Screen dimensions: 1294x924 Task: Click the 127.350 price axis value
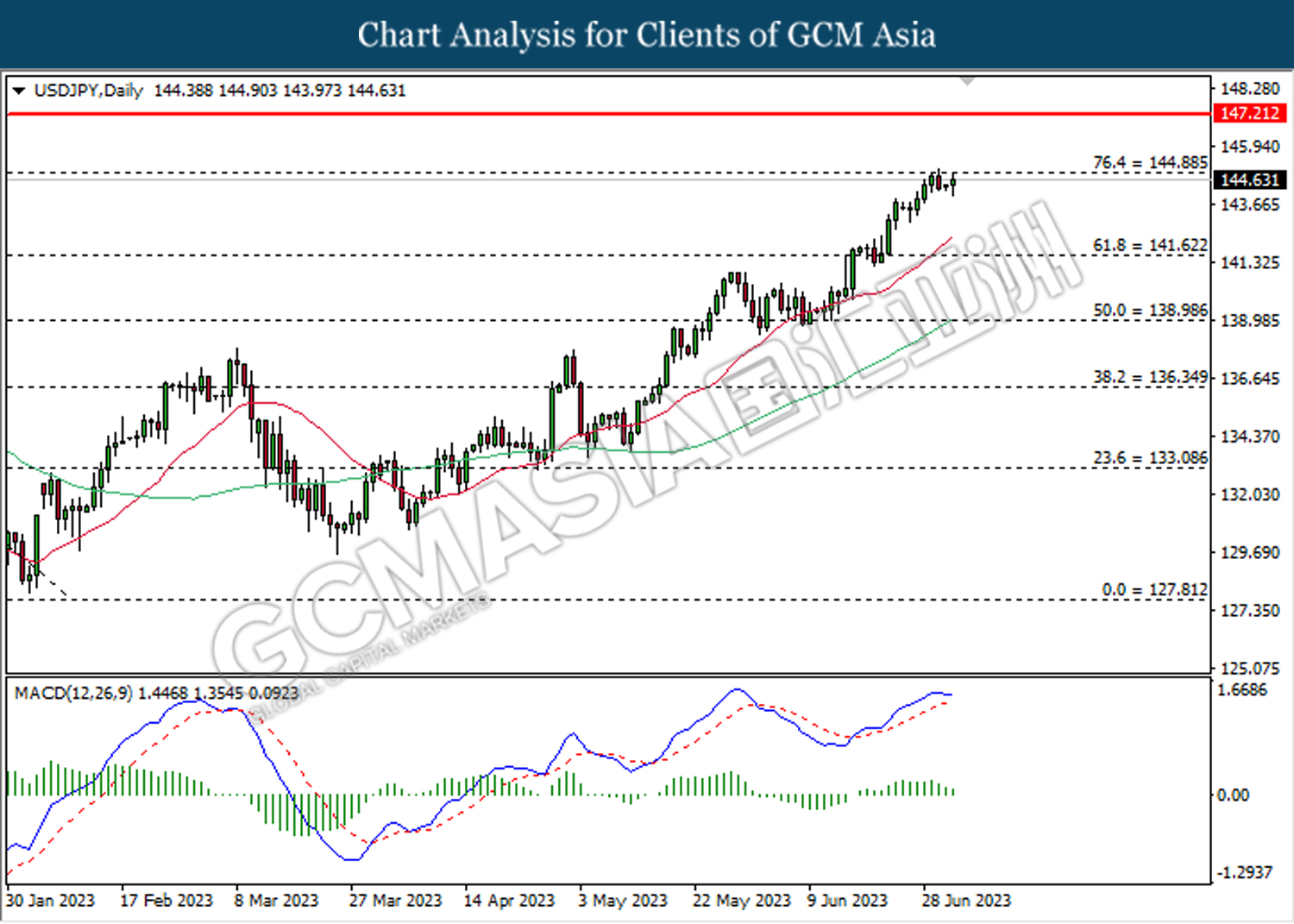click(1250, 610)
